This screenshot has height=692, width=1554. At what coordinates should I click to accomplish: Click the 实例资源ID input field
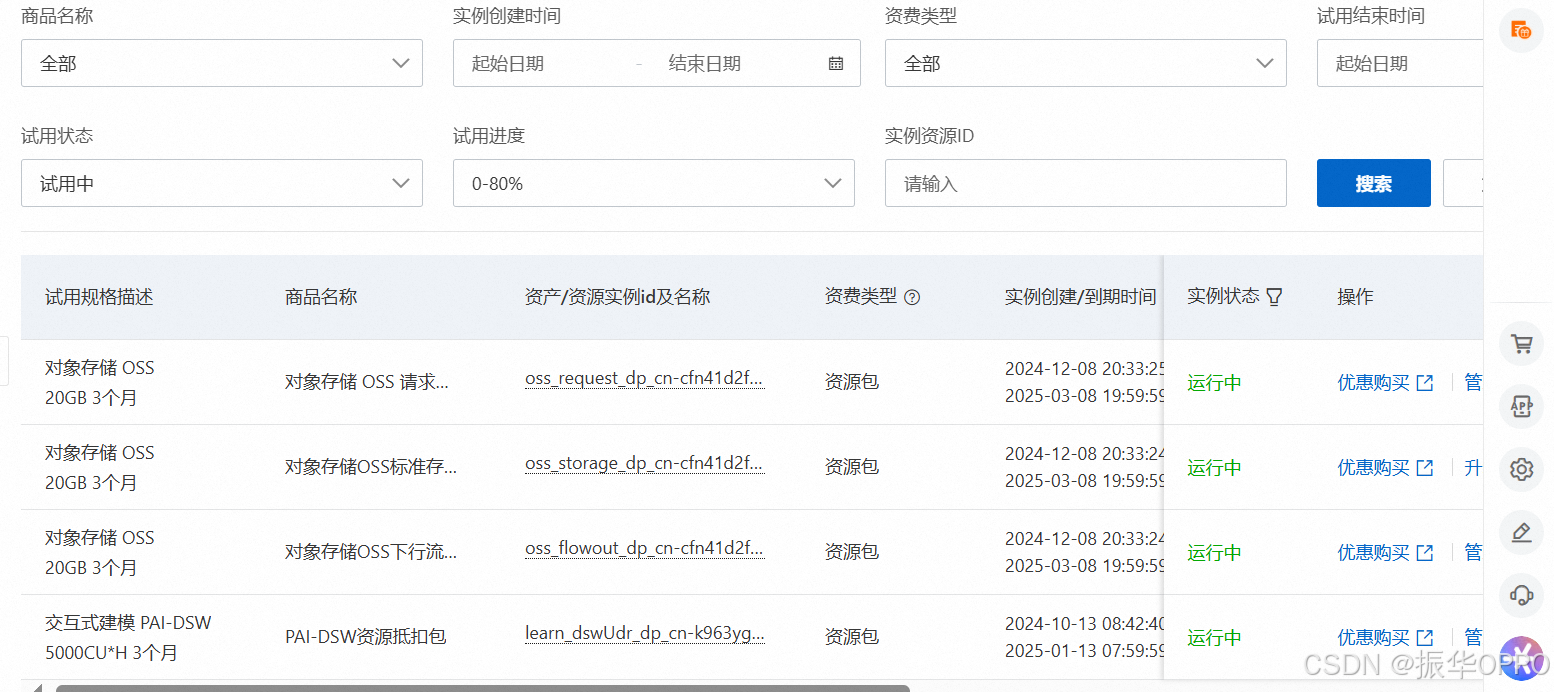[x=1086, y=183]
